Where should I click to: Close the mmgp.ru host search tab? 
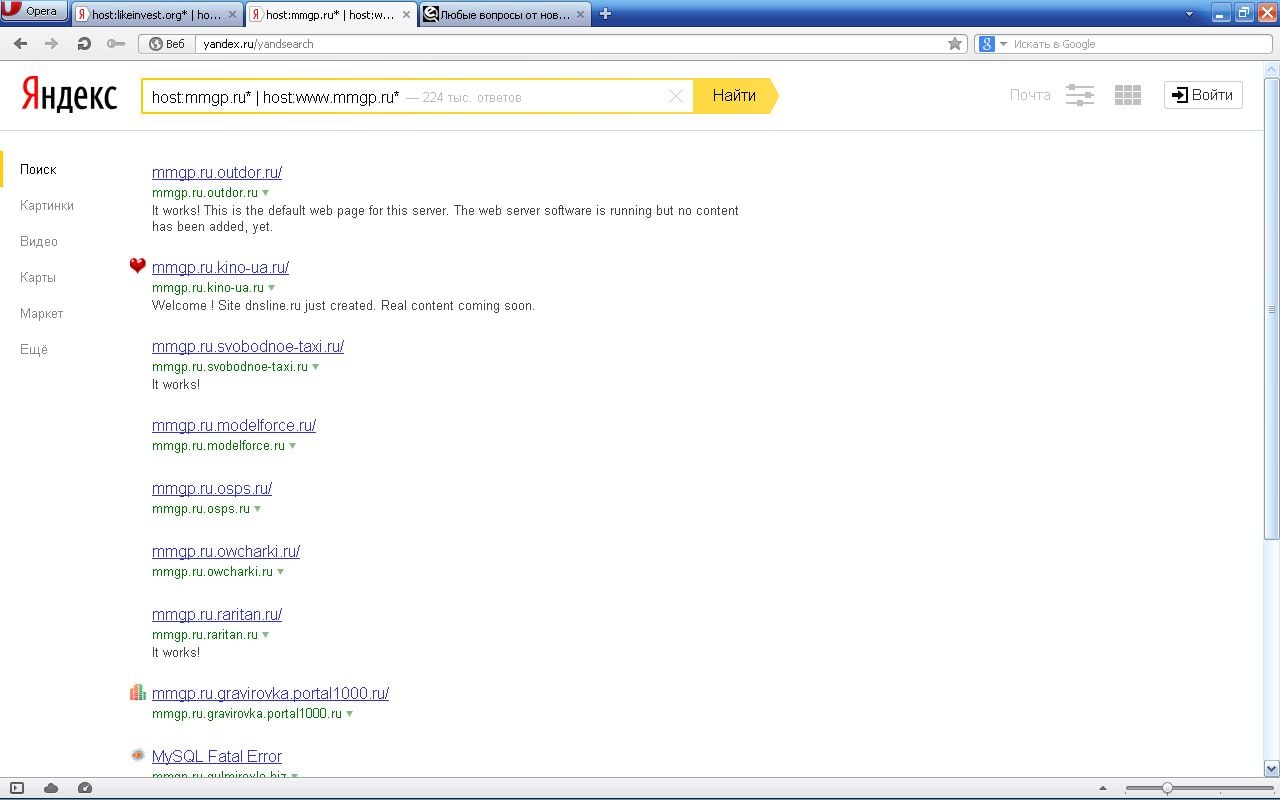click(406, 14)
